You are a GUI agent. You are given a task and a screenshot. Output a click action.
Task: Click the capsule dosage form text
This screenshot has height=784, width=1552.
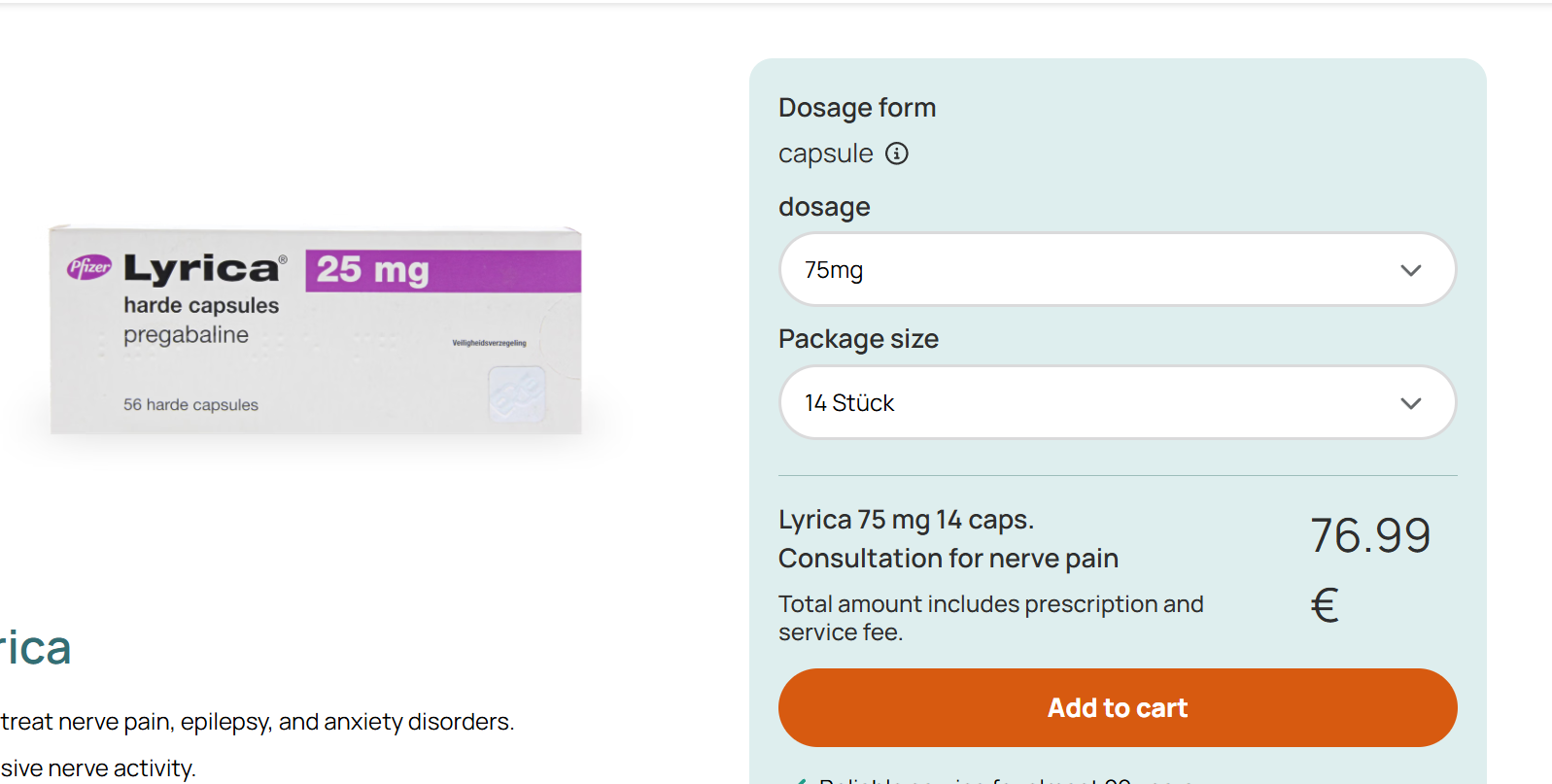(x=825, y=153)
